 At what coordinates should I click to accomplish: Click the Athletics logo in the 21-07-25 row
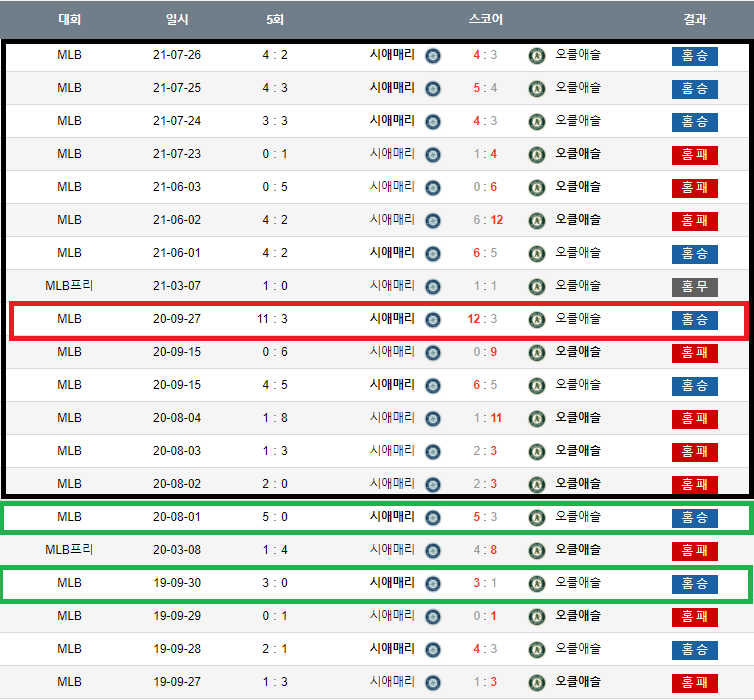tap(537, 89)
